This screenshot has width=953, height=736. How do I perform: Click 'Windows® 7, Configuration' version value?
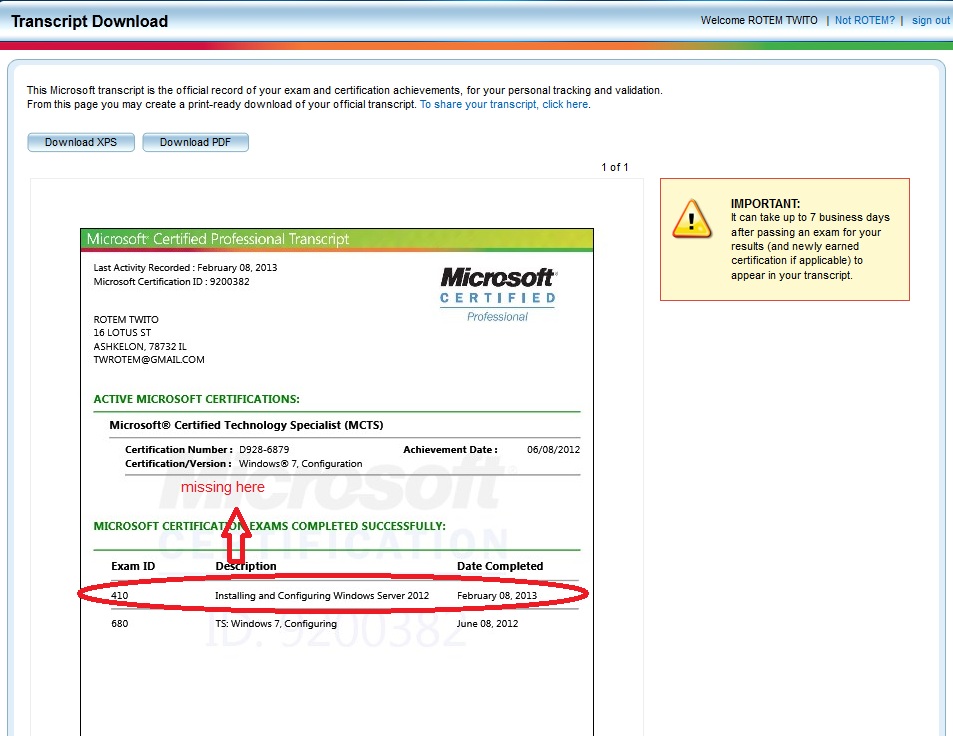tap(300, 464)
